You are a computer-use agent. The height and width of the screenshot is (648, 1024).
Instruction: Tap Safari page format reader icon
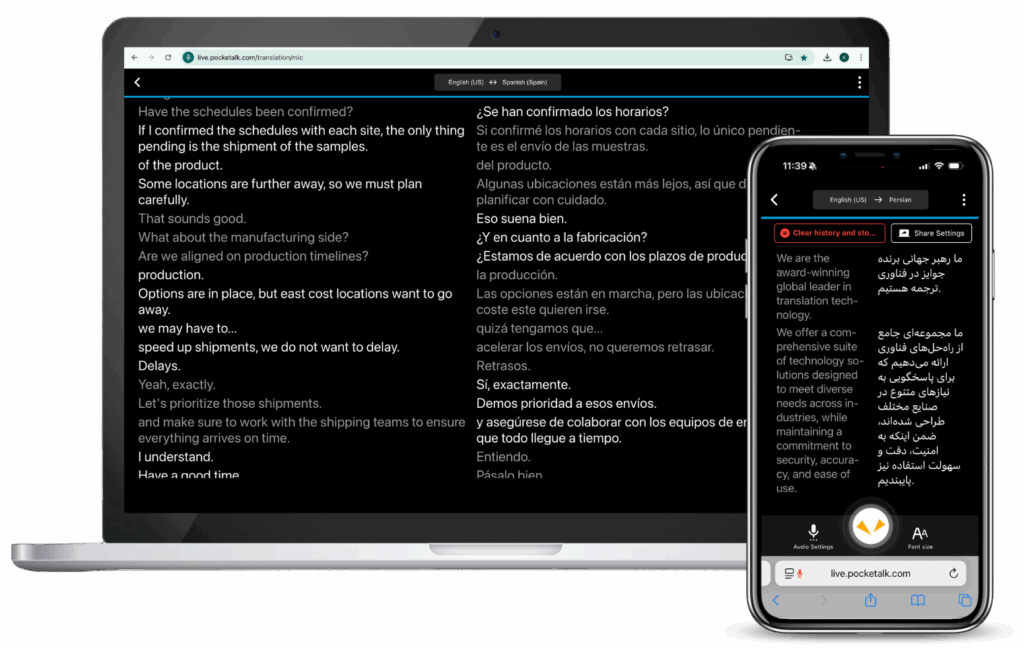[790, 573]
